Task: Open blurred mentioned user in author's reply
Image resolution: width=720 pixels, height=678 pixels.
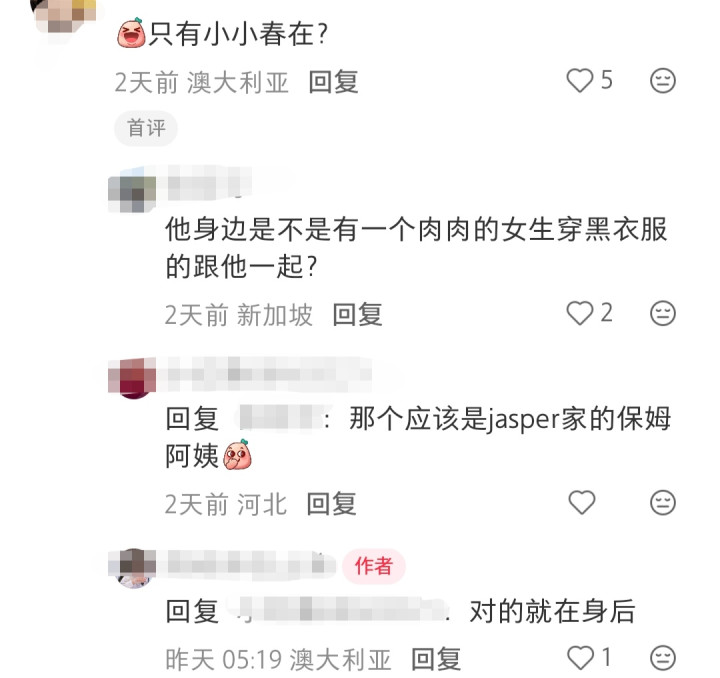Action: point(340,611)
